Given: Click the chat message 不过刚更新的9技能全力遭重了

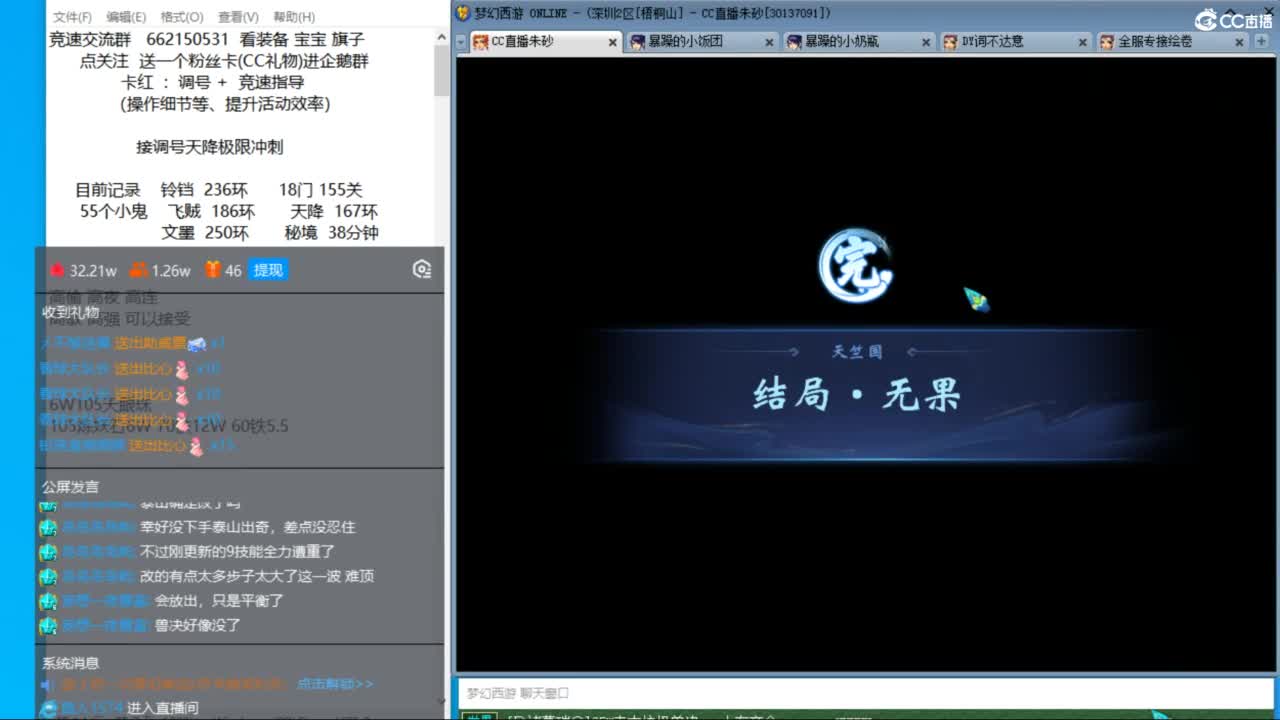Looking at the screenshot, I should coord(238,551).
